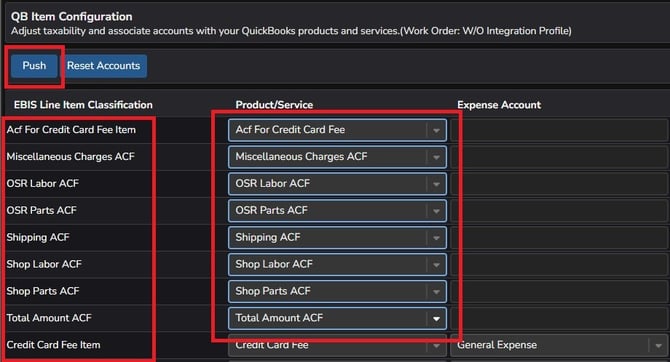The width and height of the screenshot is (670, 362).
Task: Click the Expense Account field for Total Amount ACF
Action: [x=559, y=318]
